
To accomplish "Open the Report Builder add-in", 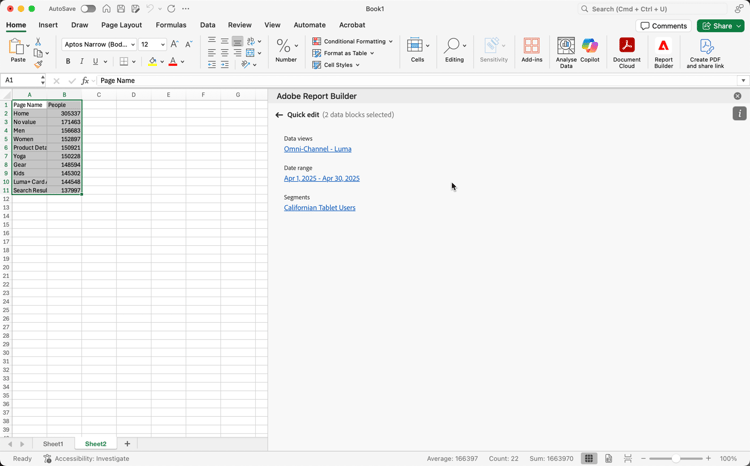I will [x=663, y=53].
